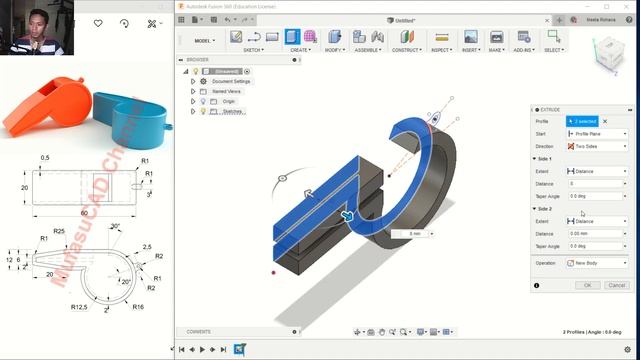Click the Construct plane icon
The width and height of the screenshot is (640, 360).
point(407,37)
